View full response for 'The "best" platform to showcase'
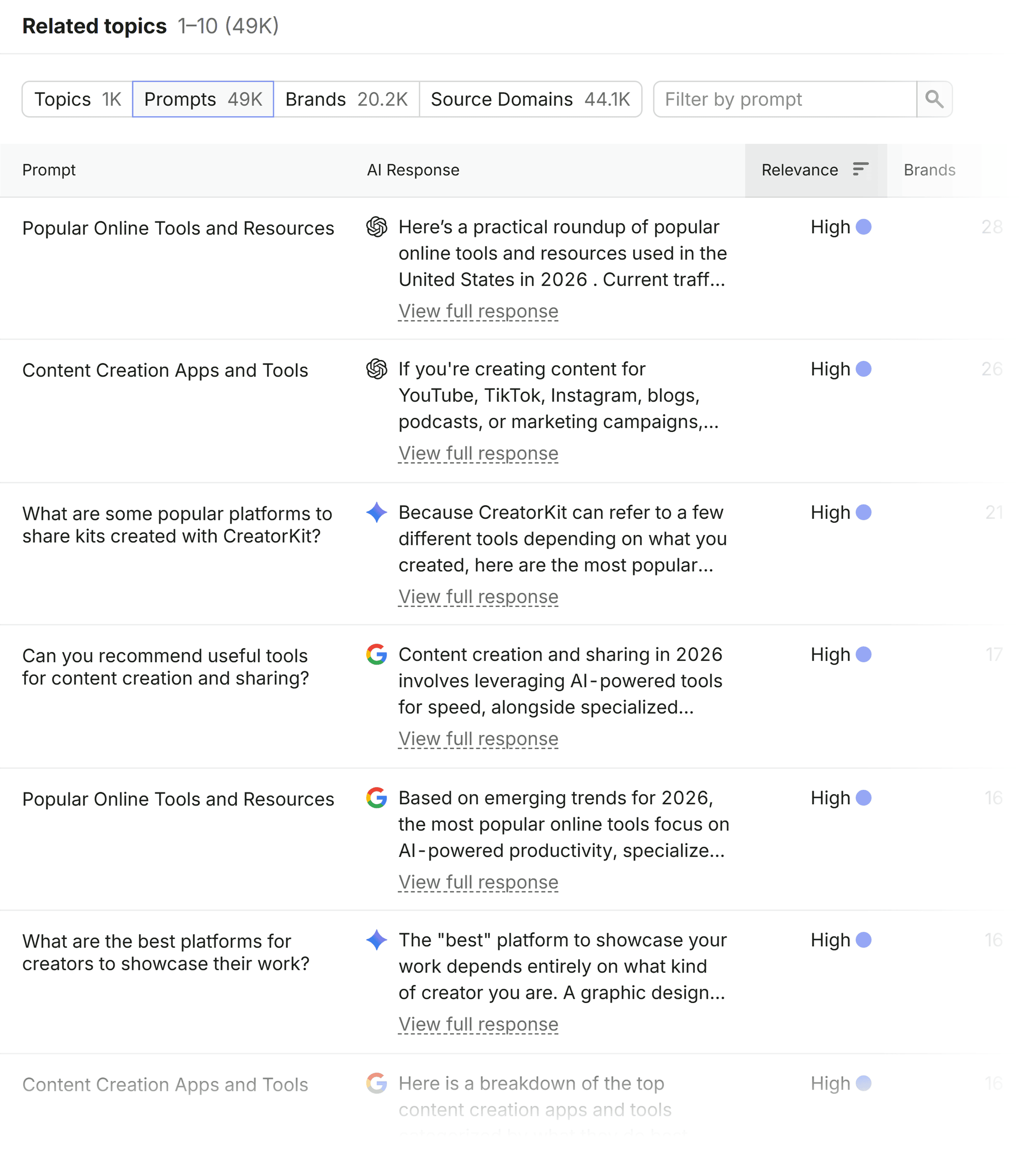1036x1149 pixels. [478, 1025]
